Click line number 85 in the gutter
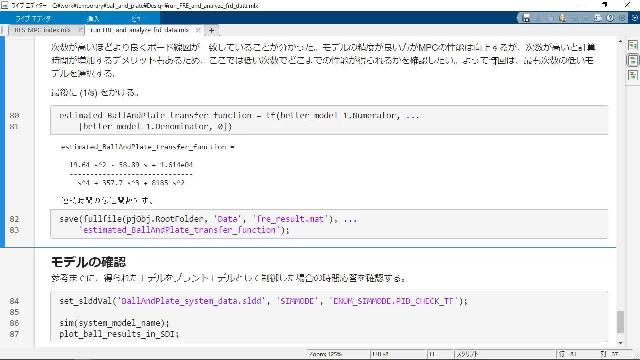640x360 pixels. tap(14, 312)
